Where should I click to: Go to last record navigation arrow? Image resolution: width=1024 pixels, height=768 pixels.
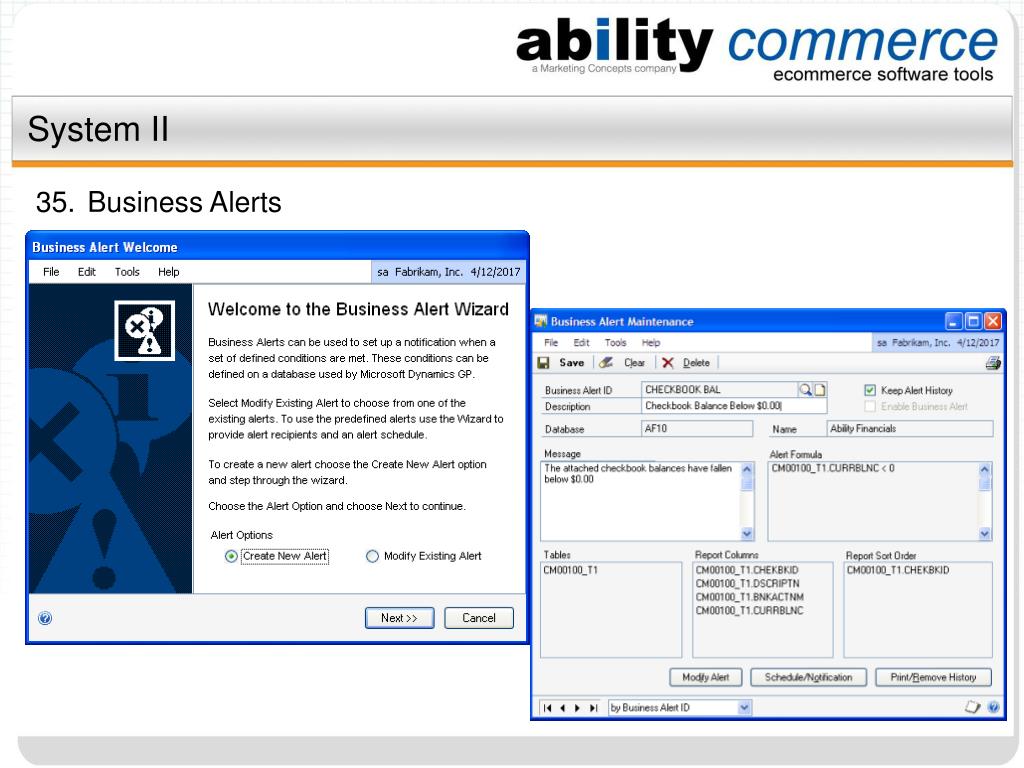point(593,708)
